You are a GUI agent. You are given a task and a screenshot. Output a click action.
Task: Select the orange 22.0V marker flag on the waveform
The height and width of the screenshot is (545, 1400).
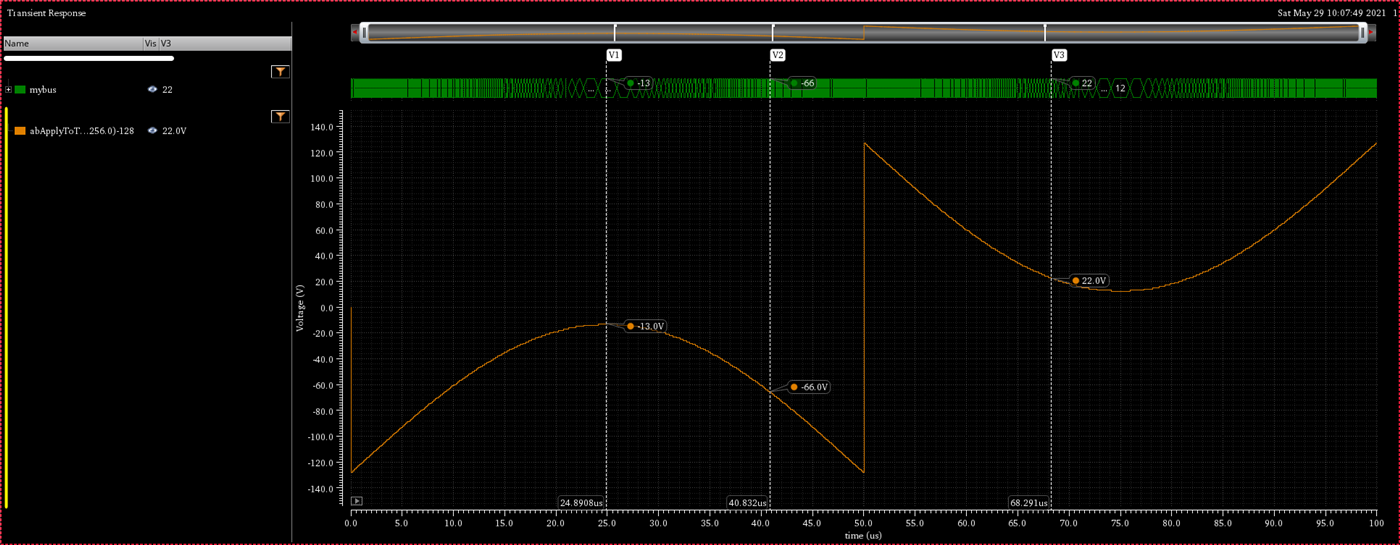1090,281
